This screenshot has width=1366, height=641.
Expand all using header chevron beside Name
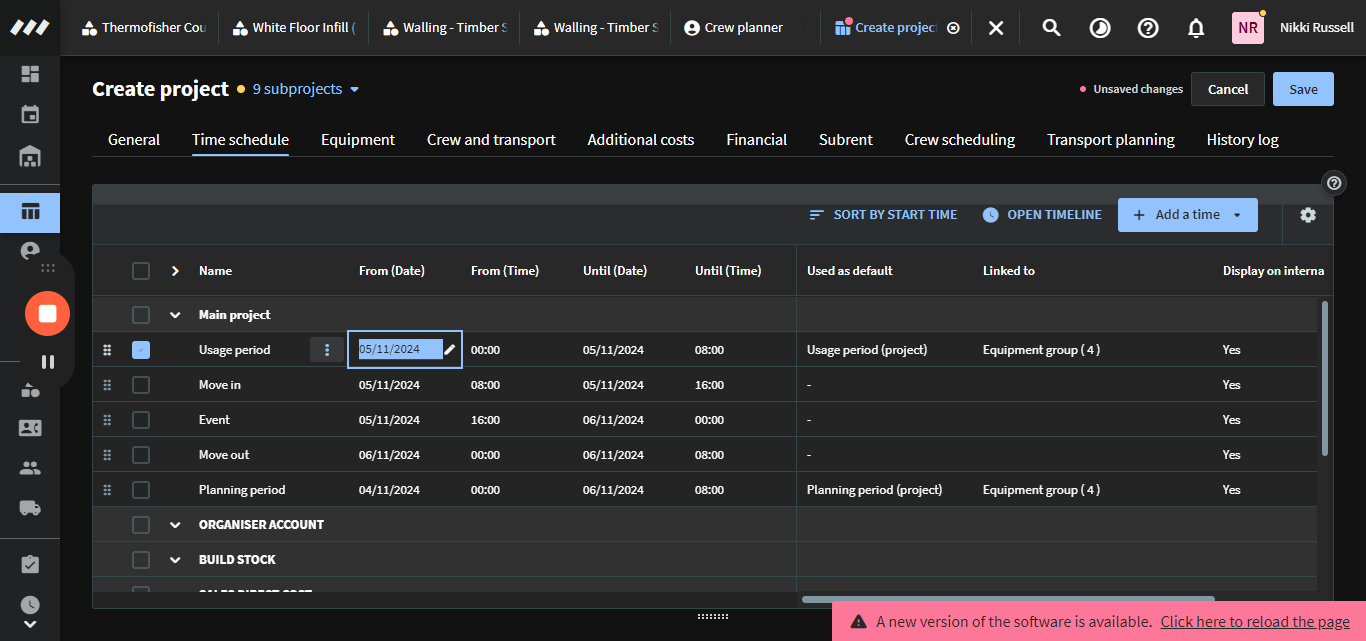coord(175,271)
